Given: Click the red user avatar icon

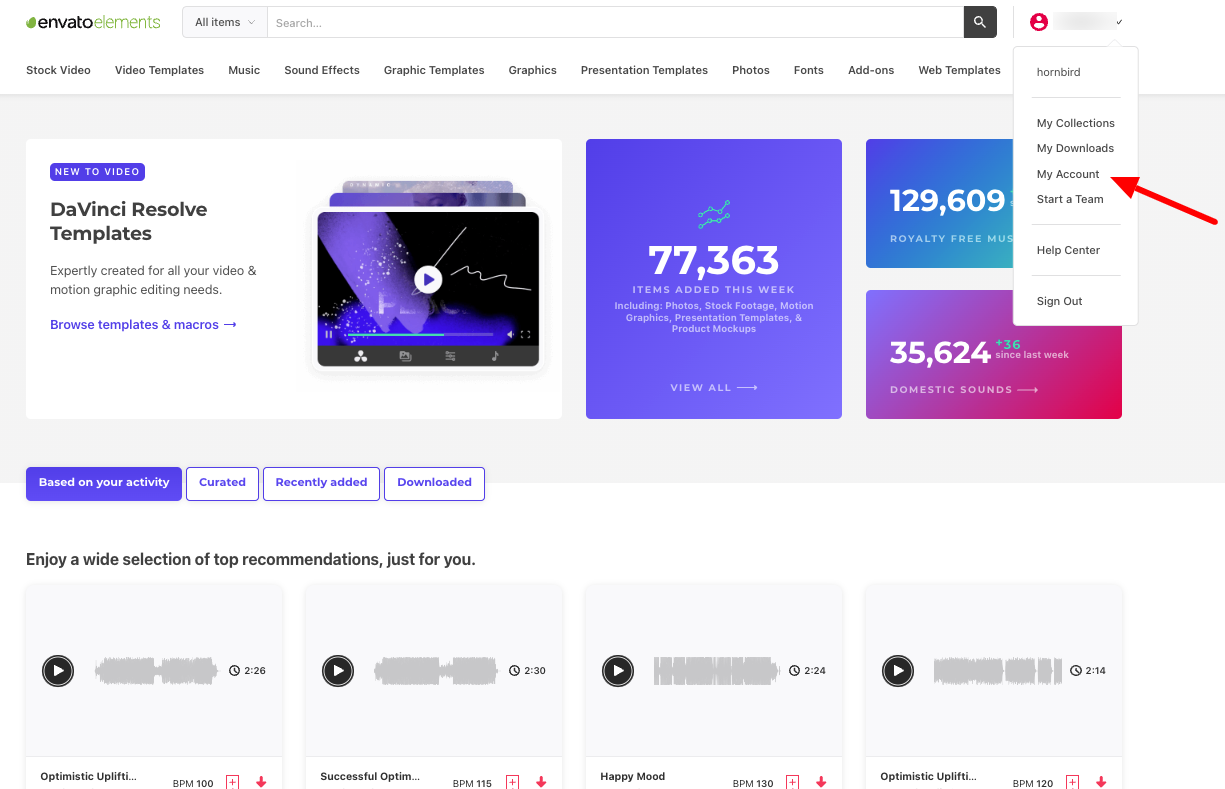Looking at the screenshot, I should (x=1038, y=21).
